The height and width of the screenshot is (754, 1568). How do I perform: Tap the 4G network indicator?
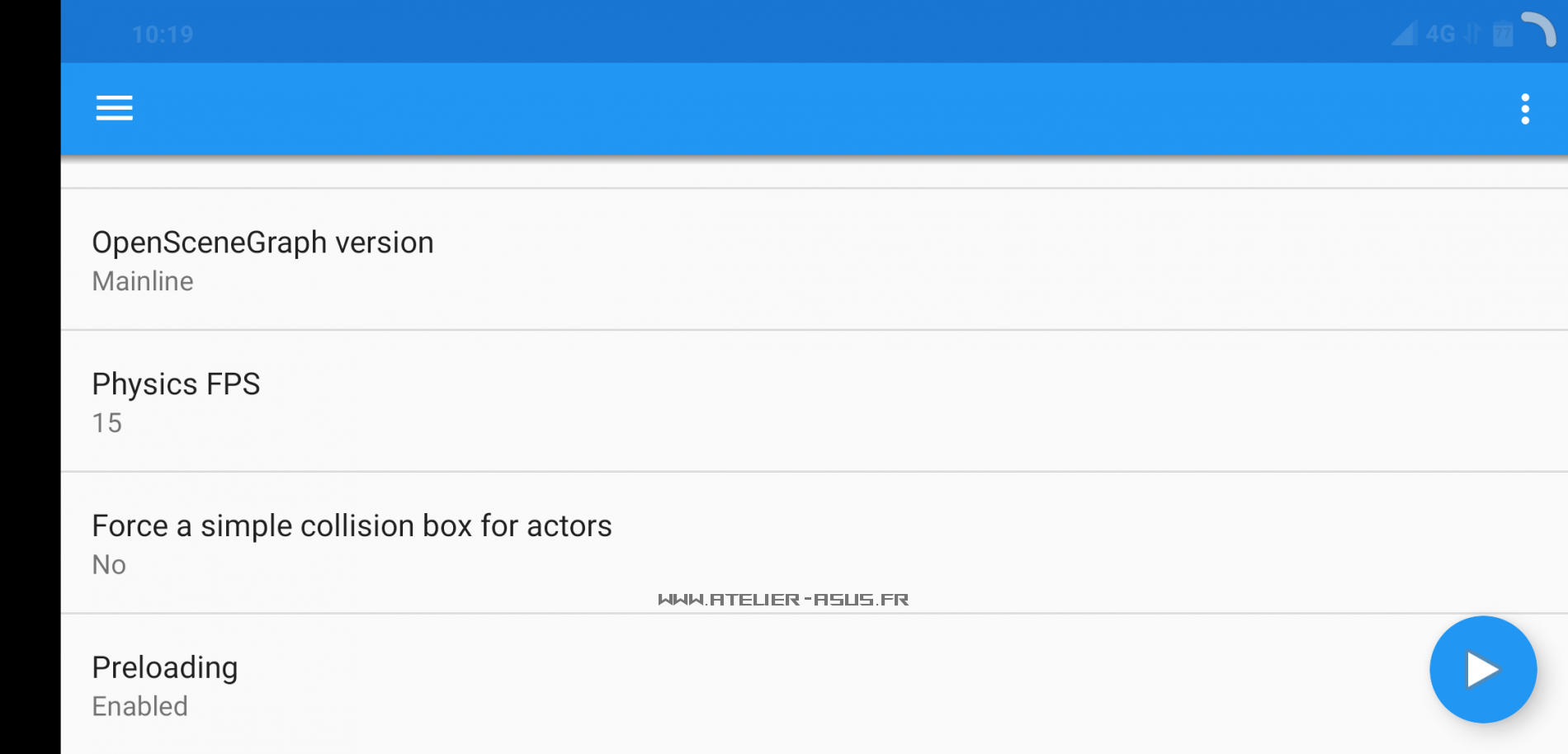(x=1440, y=34)
